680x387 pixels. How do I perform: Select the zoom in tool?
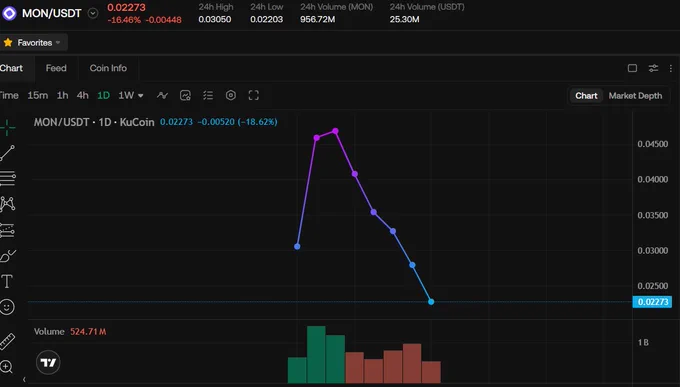click(7, 367)
